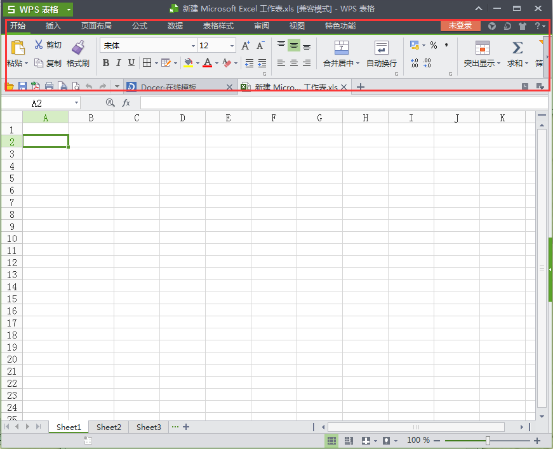Image resolution: width=553 pixels, height=449 pixels.
Task: Click the insert function fx icon
Action: (126, 103)
